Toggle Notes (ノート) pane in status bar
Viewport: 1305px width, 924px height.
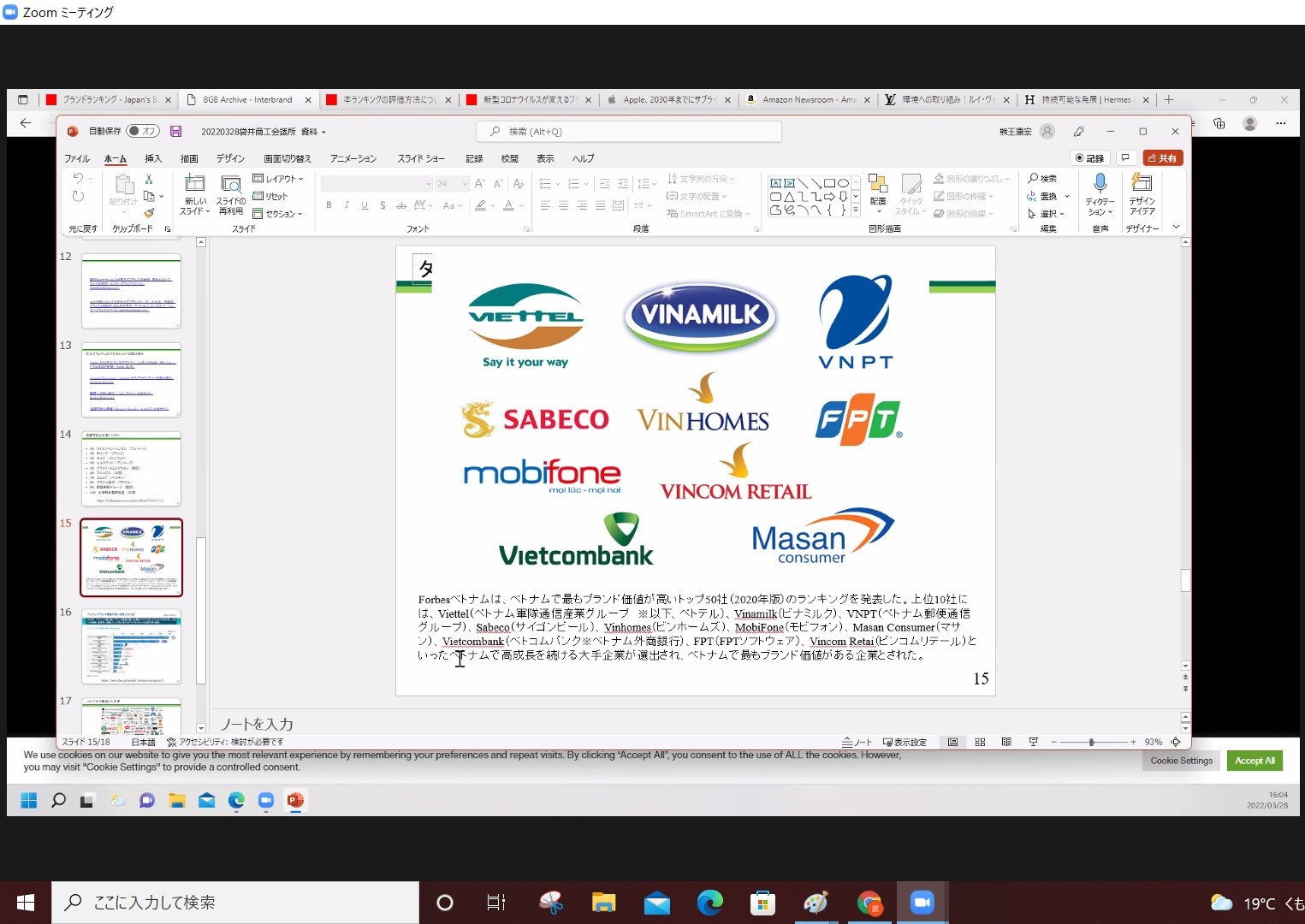(x=857, y=742)
